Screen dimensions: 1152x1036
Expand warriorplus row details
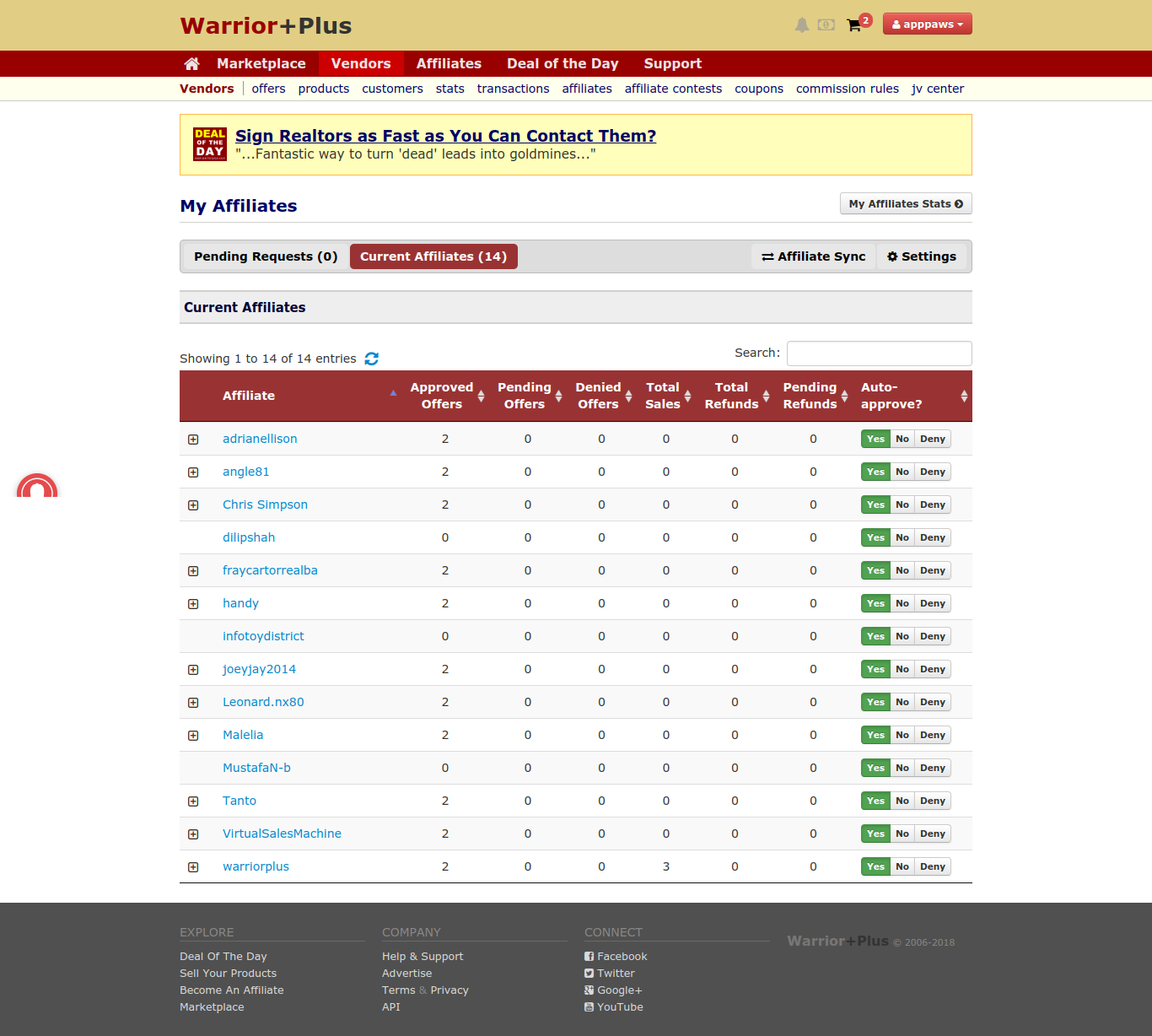pos(193,867)
